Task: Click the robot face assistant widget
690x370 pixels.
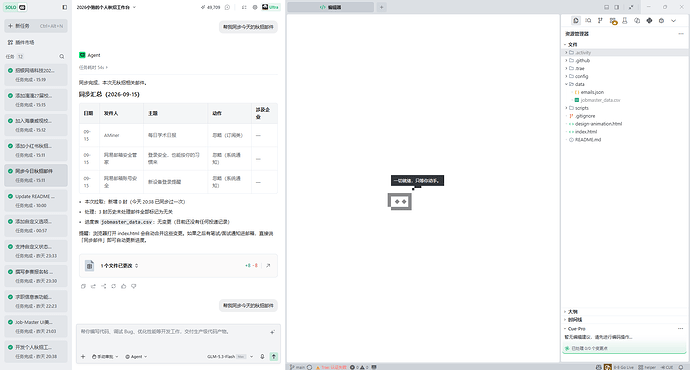Action: pyautogui.click(x=400, y=201)
